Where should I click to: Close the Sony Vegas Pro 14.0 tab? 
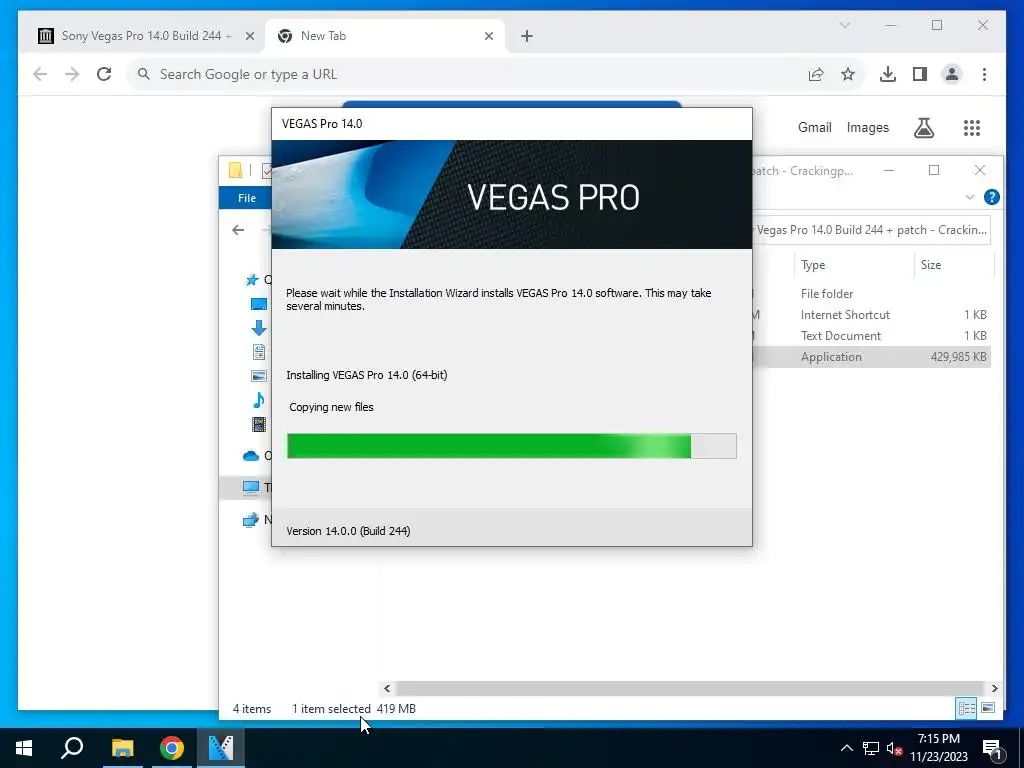click(249, 36)
